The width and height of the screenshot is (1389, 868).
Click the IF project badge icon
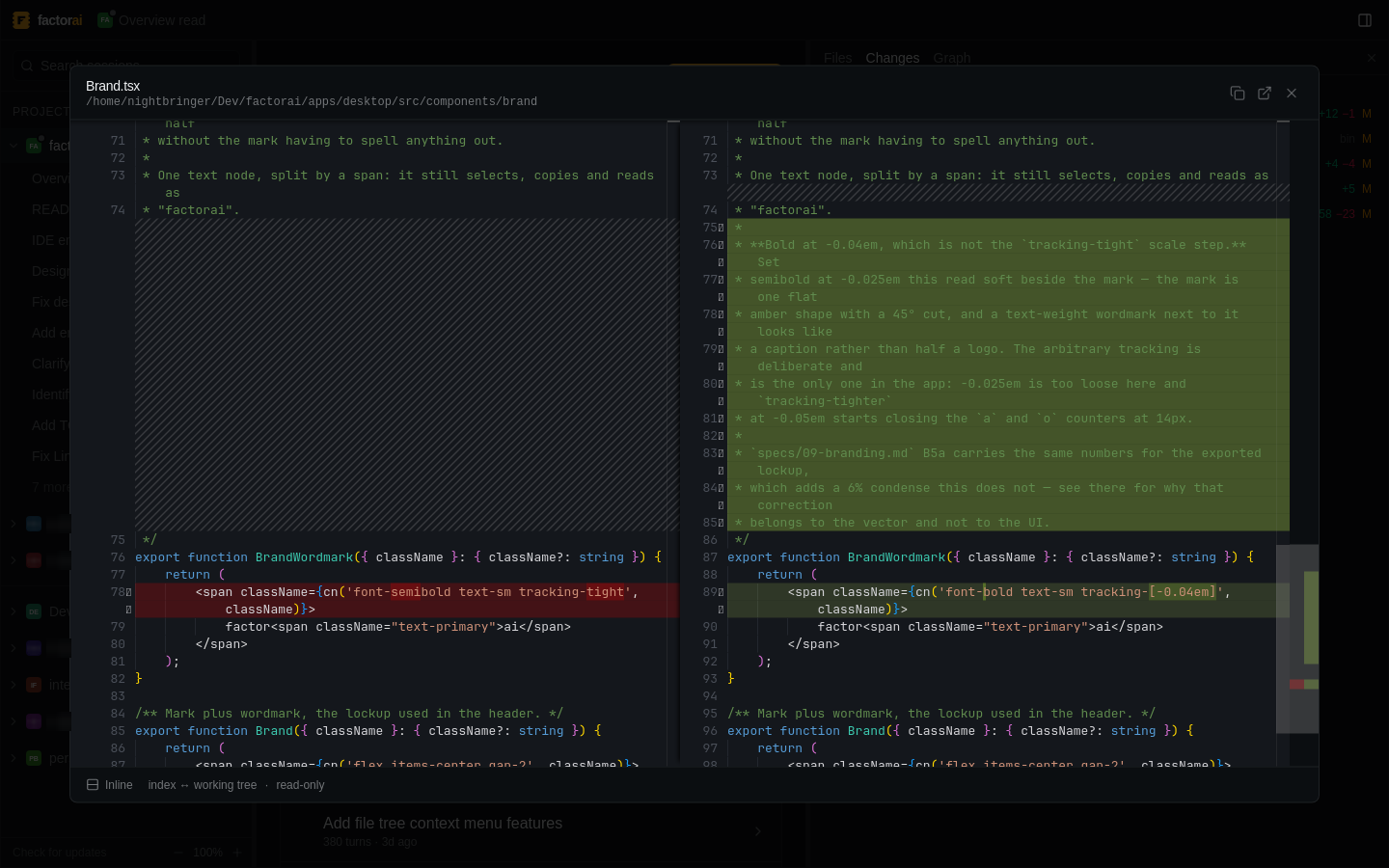coord(34,685)
